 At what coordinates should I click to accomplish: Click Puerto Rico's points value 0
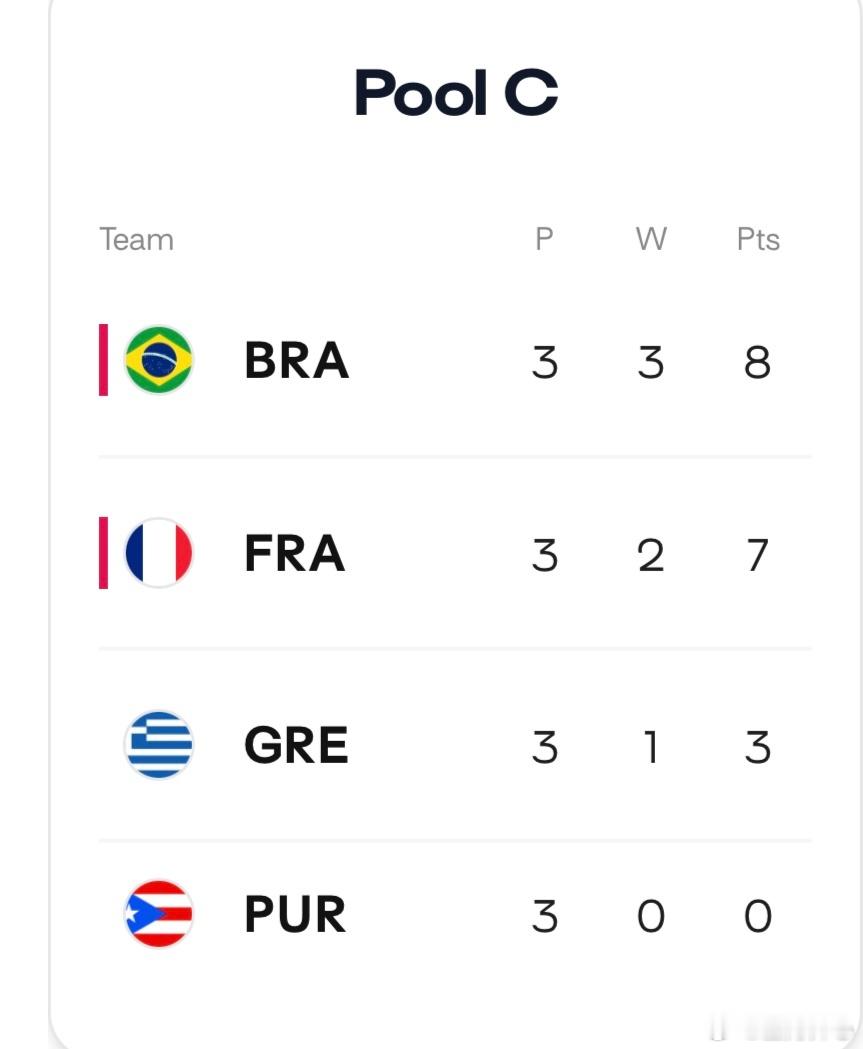tap(758, 916)
